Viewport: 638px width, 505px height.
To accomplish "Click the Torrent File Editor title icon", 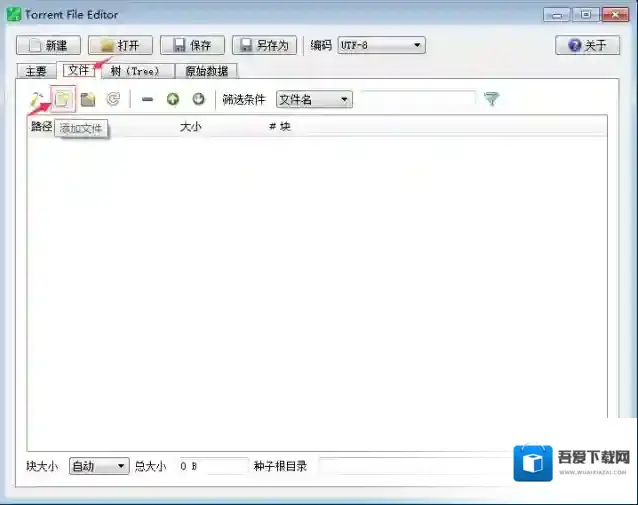I will (13, 15).
